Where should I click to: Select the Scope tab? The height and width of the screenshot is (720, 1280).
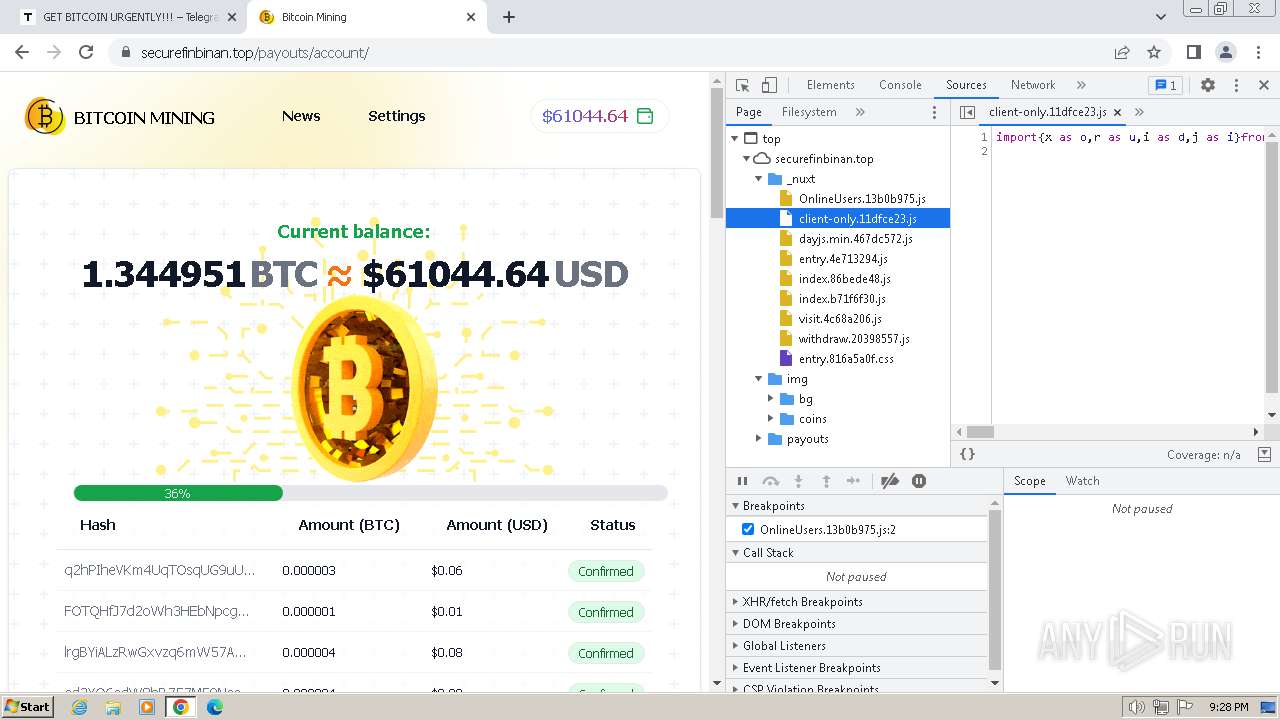coord(1029,481)
